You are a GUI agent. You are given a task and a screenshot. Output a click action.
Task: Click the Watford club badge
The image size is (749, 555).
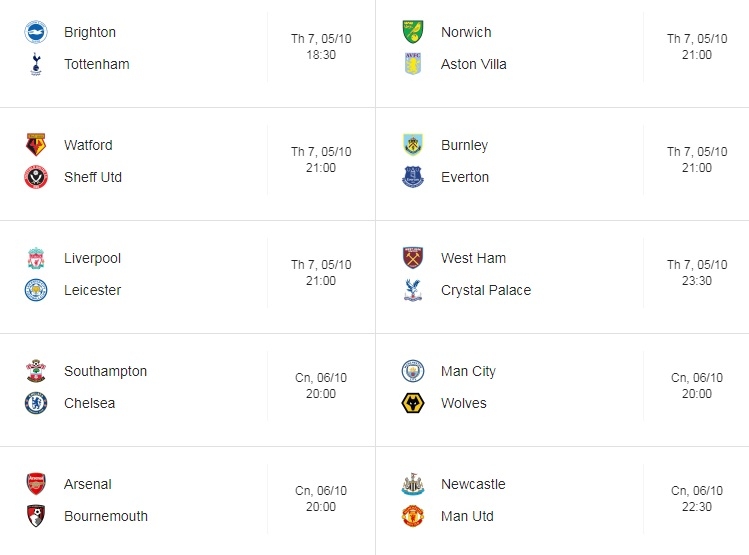click(36, 145)
